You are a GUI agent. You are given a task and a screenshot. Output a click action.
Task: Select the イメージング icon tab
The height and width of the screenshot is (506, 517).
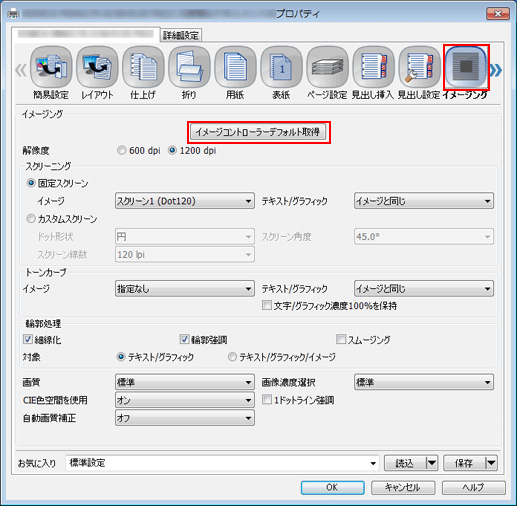[466, 73]
